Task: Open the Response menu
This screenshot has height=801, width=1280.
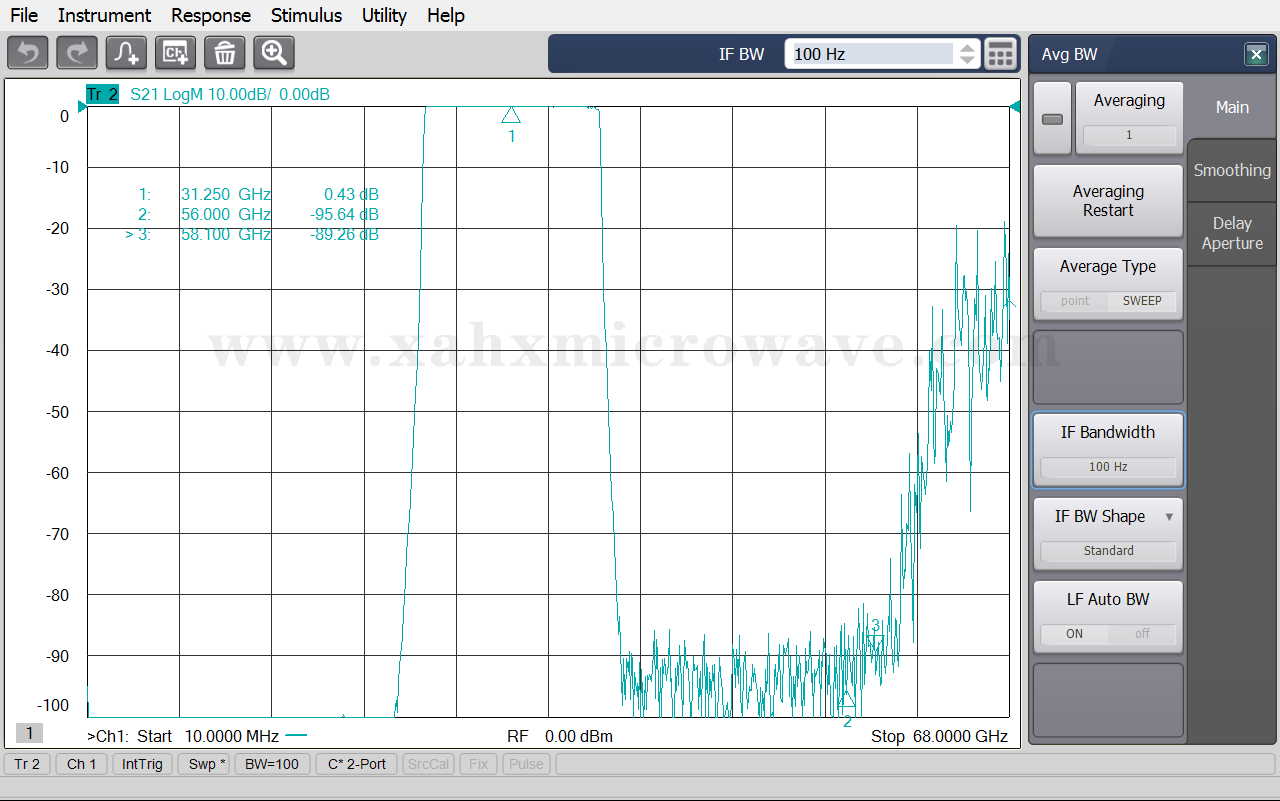Action: pos(211,15)
